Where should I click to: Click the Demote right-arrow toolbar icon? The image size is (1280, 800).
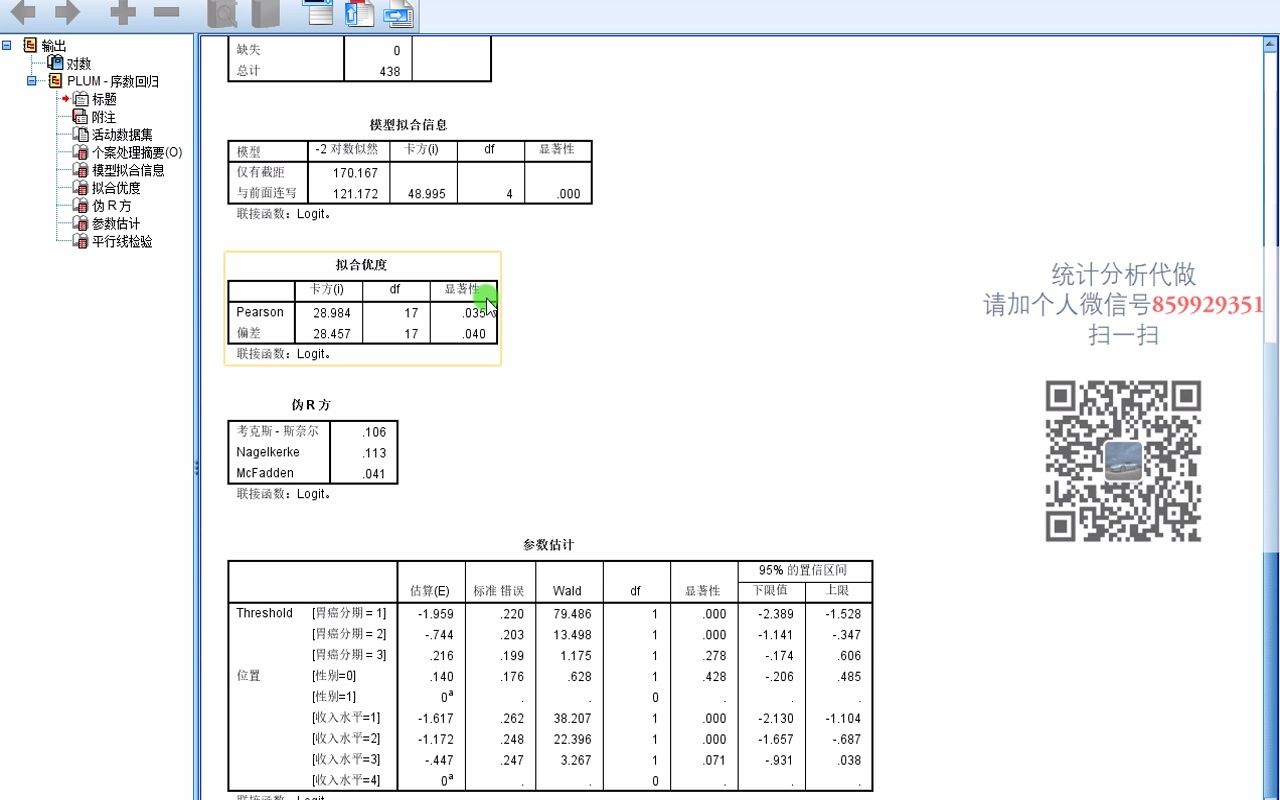click(x=67, y=12)
